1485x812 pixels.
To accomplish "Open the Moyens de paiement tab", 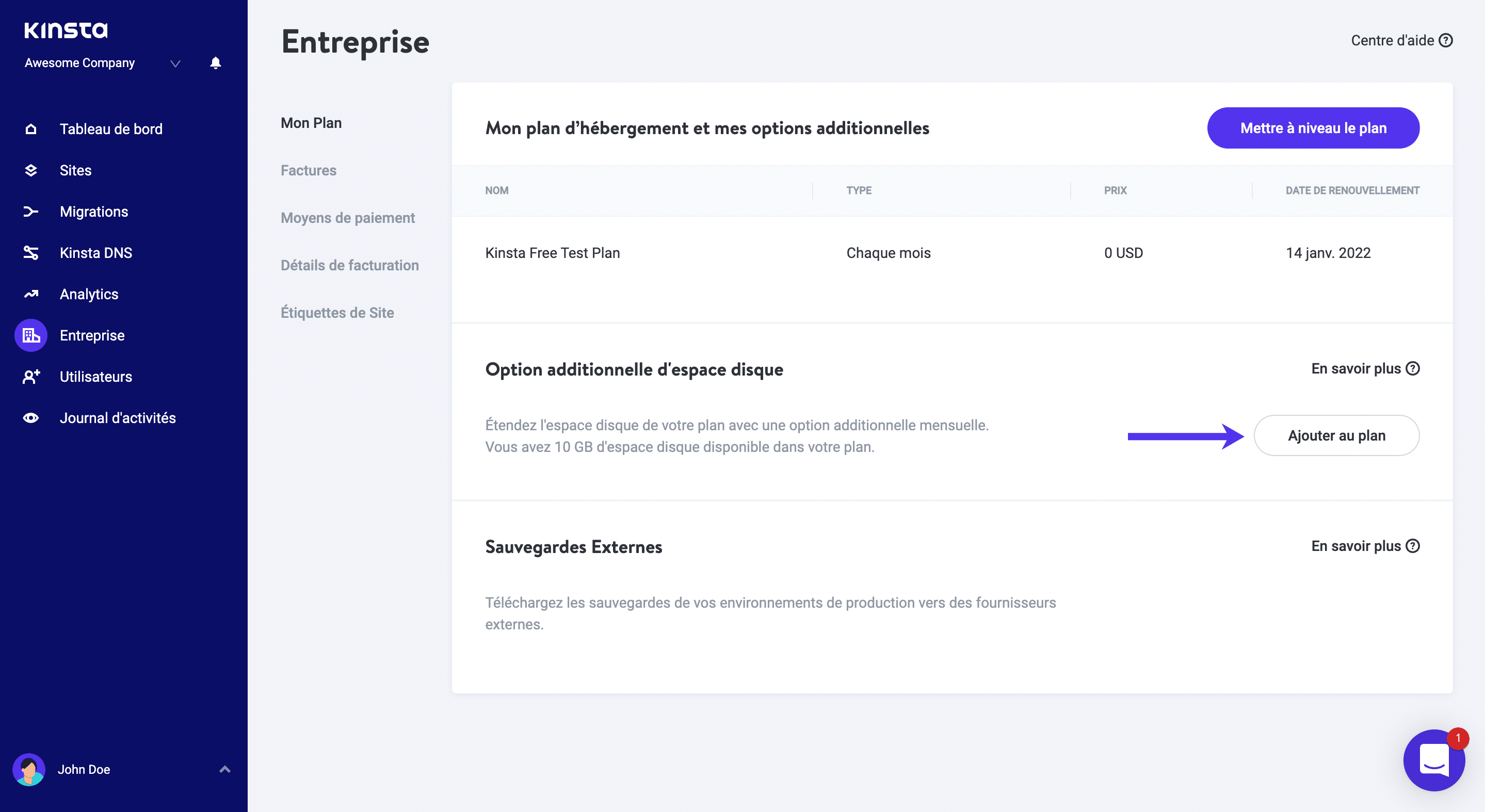I will click(x=348, y=218).
